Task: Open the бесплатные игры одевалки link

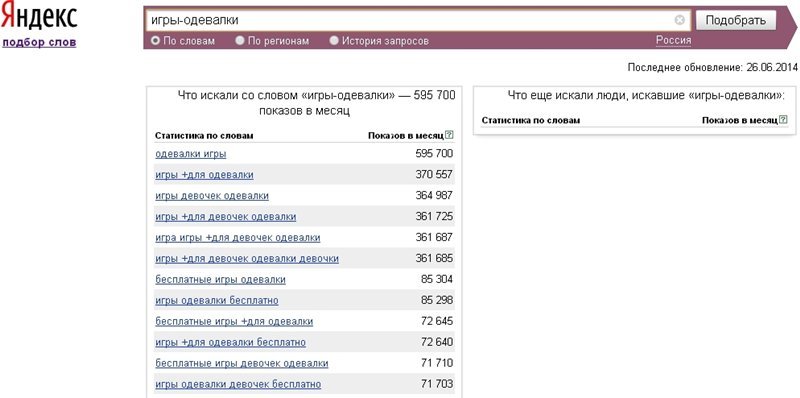Action: (220, 280)
